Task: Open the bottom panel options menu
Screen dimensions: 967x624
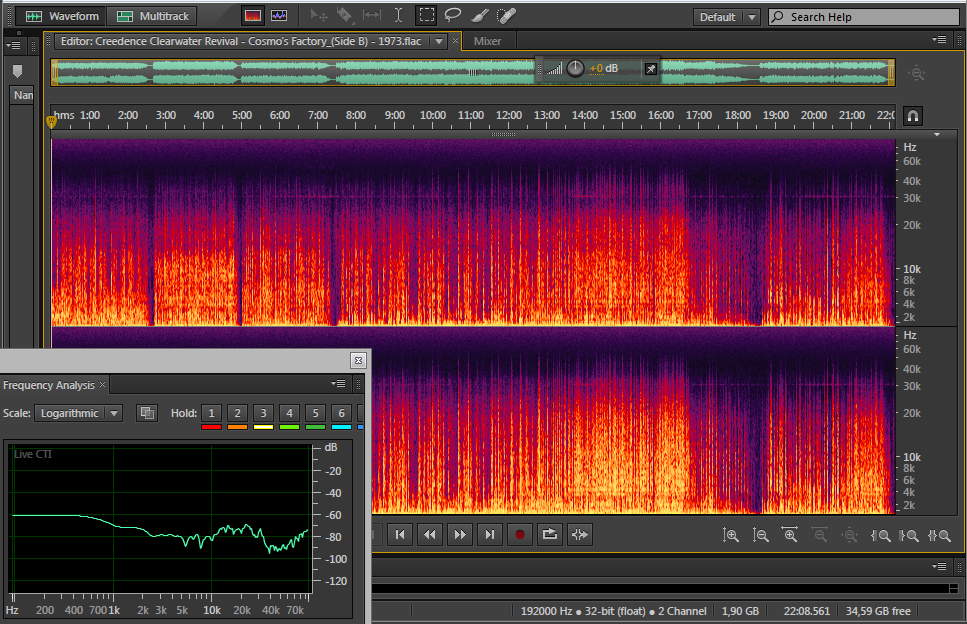Action: click(939, 567)
